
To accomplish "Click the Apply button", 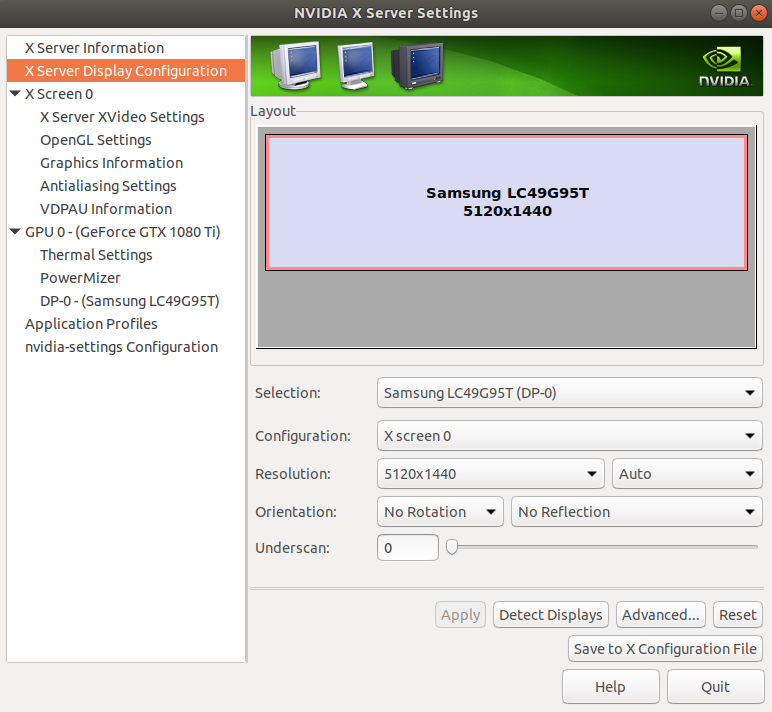I will (460, 615).
